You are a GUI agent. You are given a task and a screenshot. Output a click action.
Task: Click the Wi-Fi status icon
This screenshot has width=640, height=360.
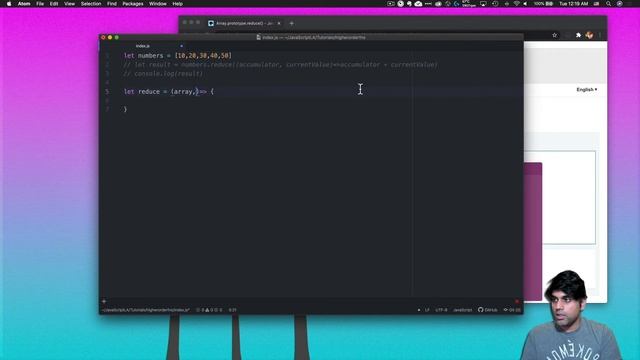point(516,4)
